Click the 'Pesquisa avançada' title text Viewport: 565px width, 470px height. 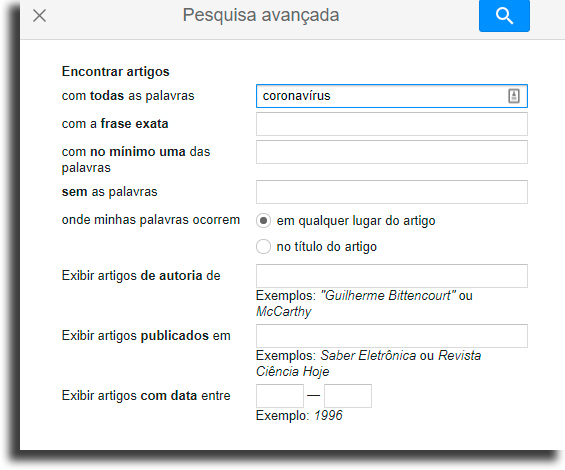(261, 15)
